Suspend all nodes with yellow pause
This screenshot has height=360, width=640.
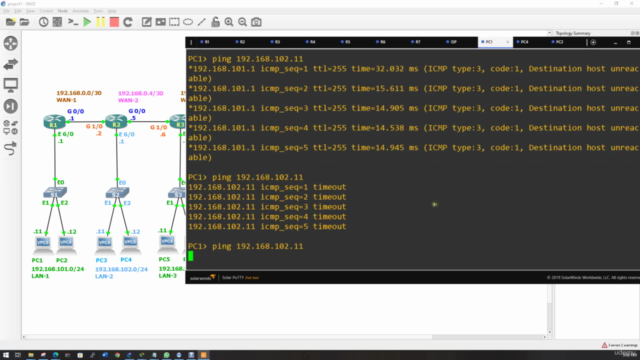[x=100, y=22]
